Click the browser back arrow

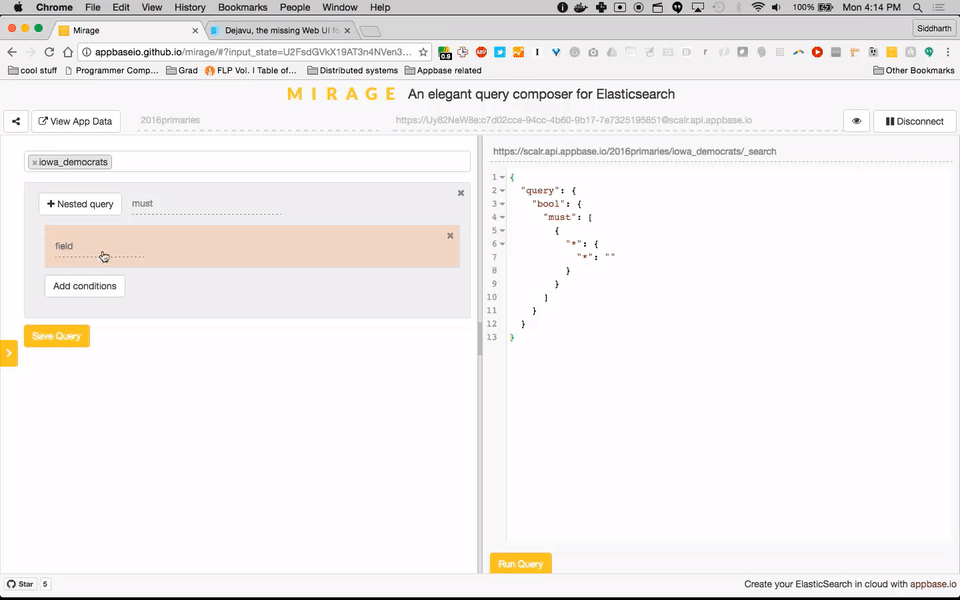(x=12, y=52)
